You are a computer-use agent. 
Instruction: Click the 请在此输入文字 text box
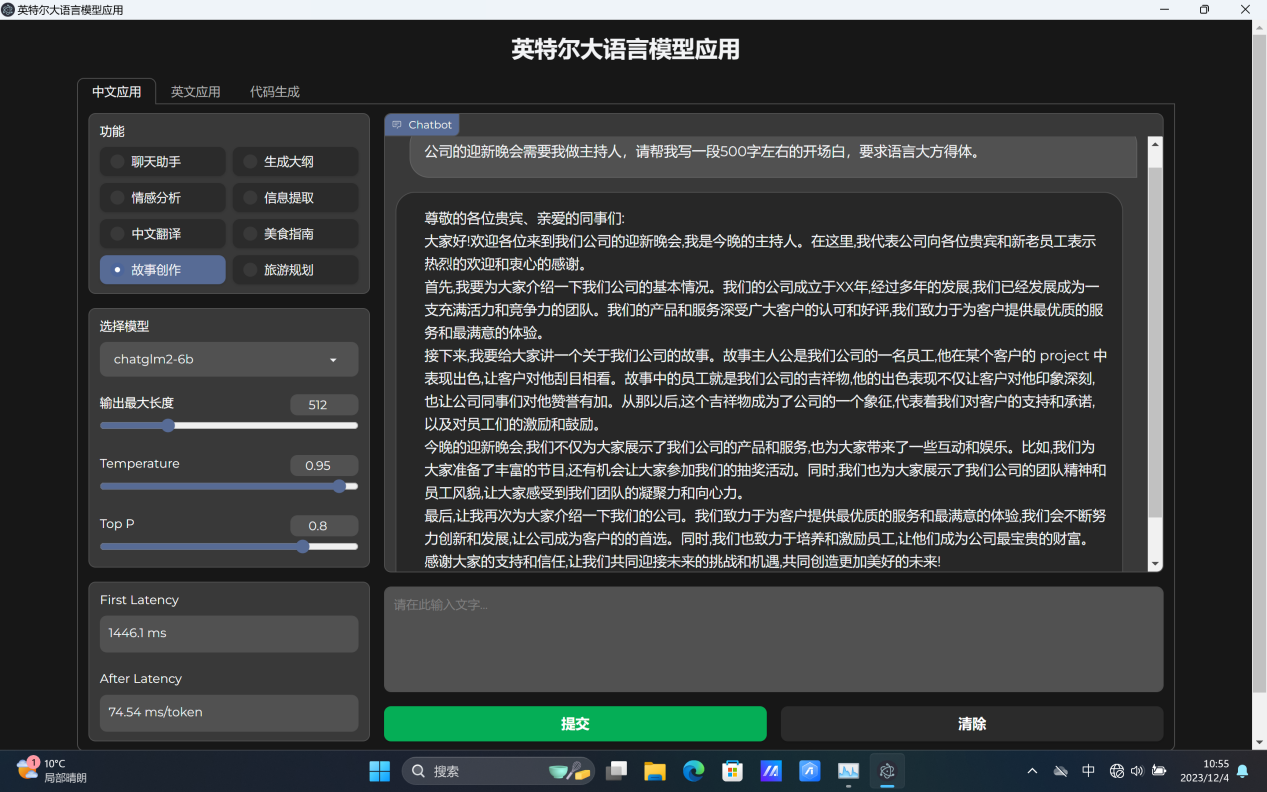pos(773,639)
